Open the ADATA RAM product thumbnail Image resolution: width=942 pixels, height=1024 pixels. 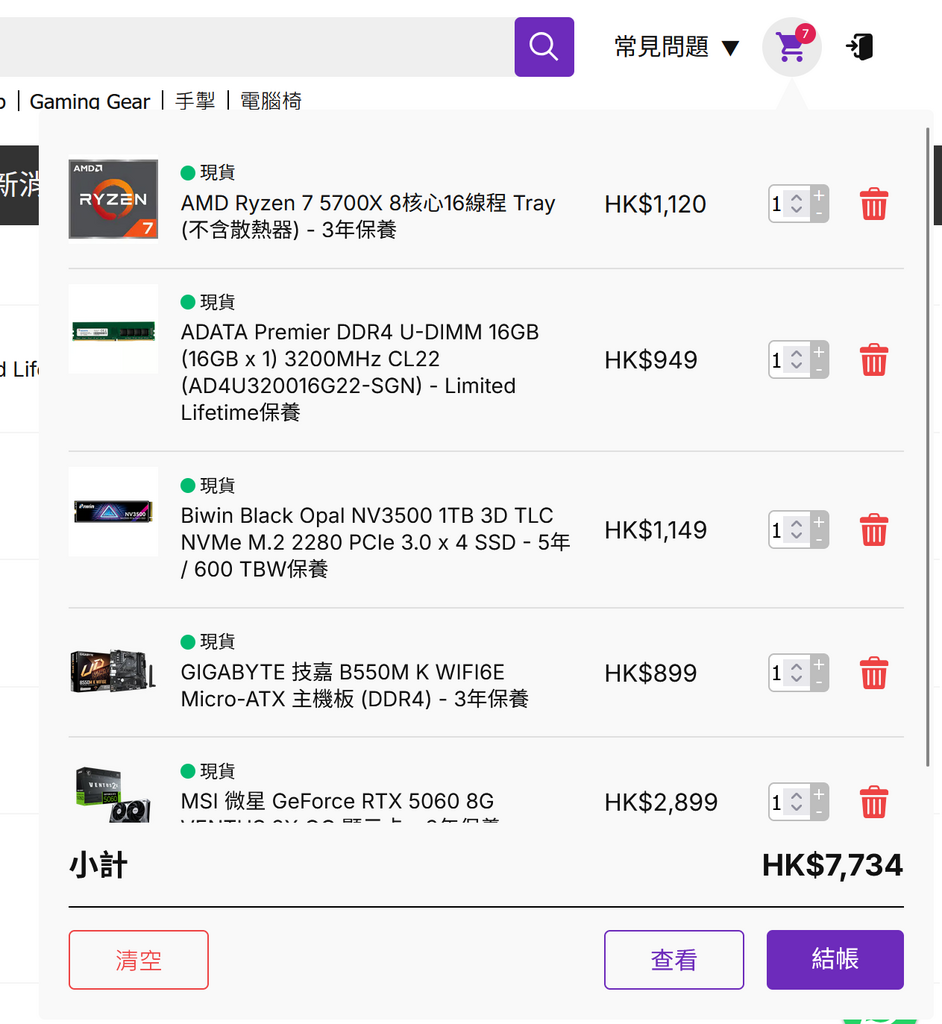(113, 329)
